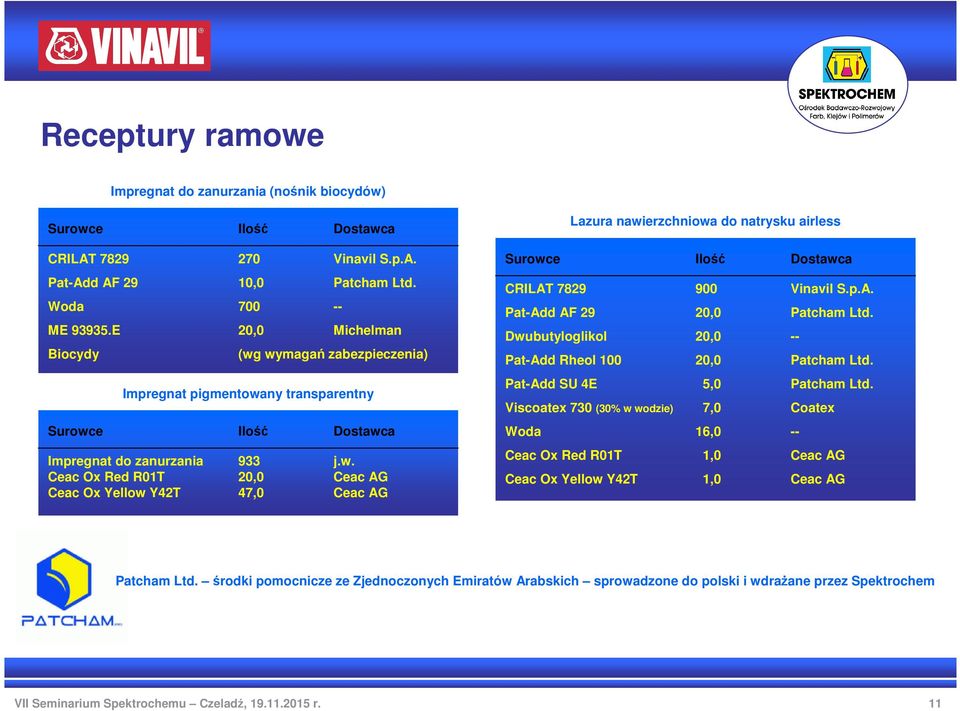
Task: Select heading 'Impregnat pigmentowany transparentny'
Action: click(x=248, y=394)
